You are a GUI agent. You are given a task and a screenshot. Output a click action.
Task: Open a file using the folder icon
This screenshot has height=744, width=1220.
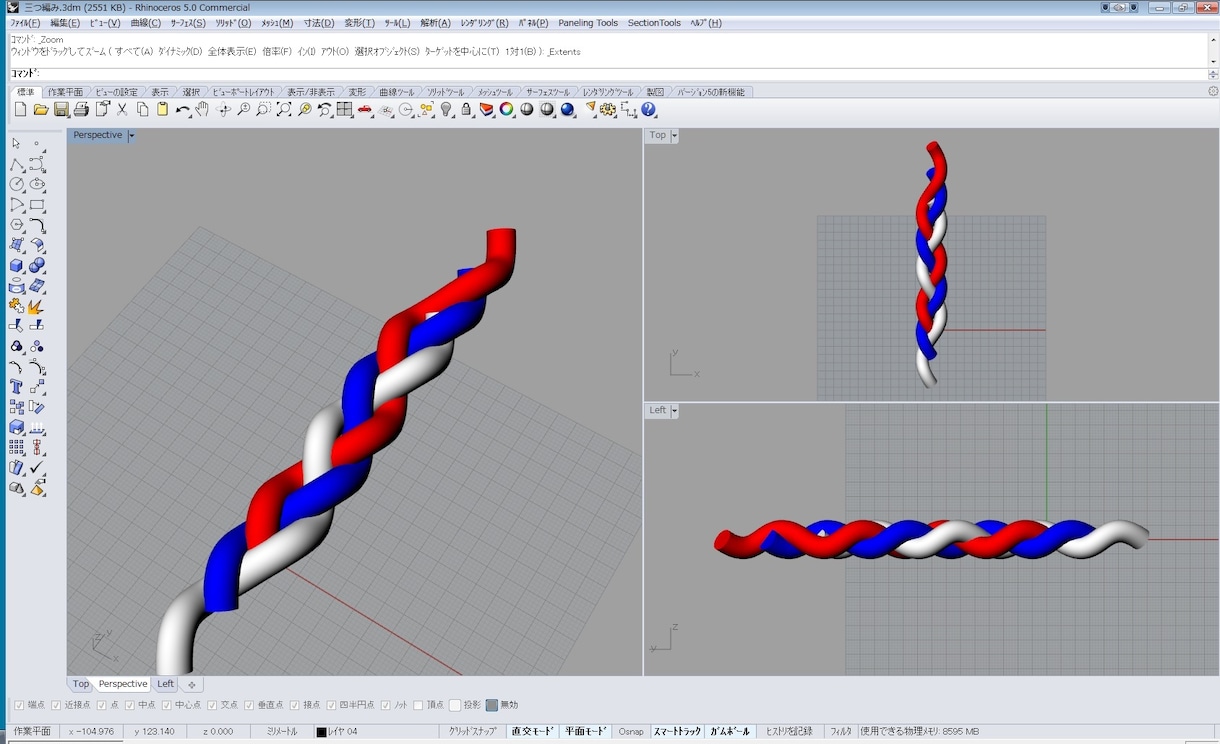tap(41, 110)
